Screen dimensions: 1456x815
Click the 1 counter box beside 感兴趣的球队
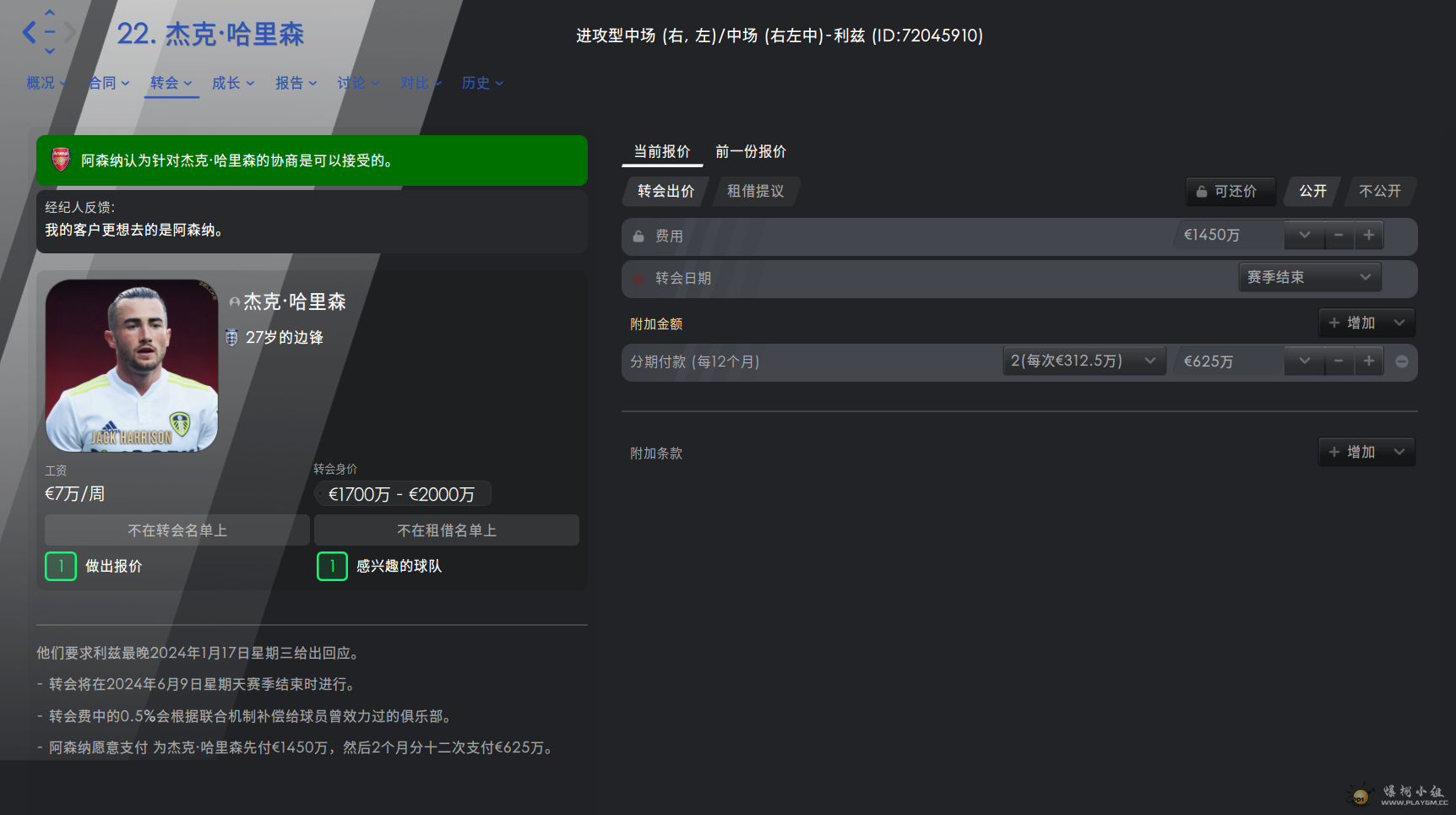coord(332,566)
